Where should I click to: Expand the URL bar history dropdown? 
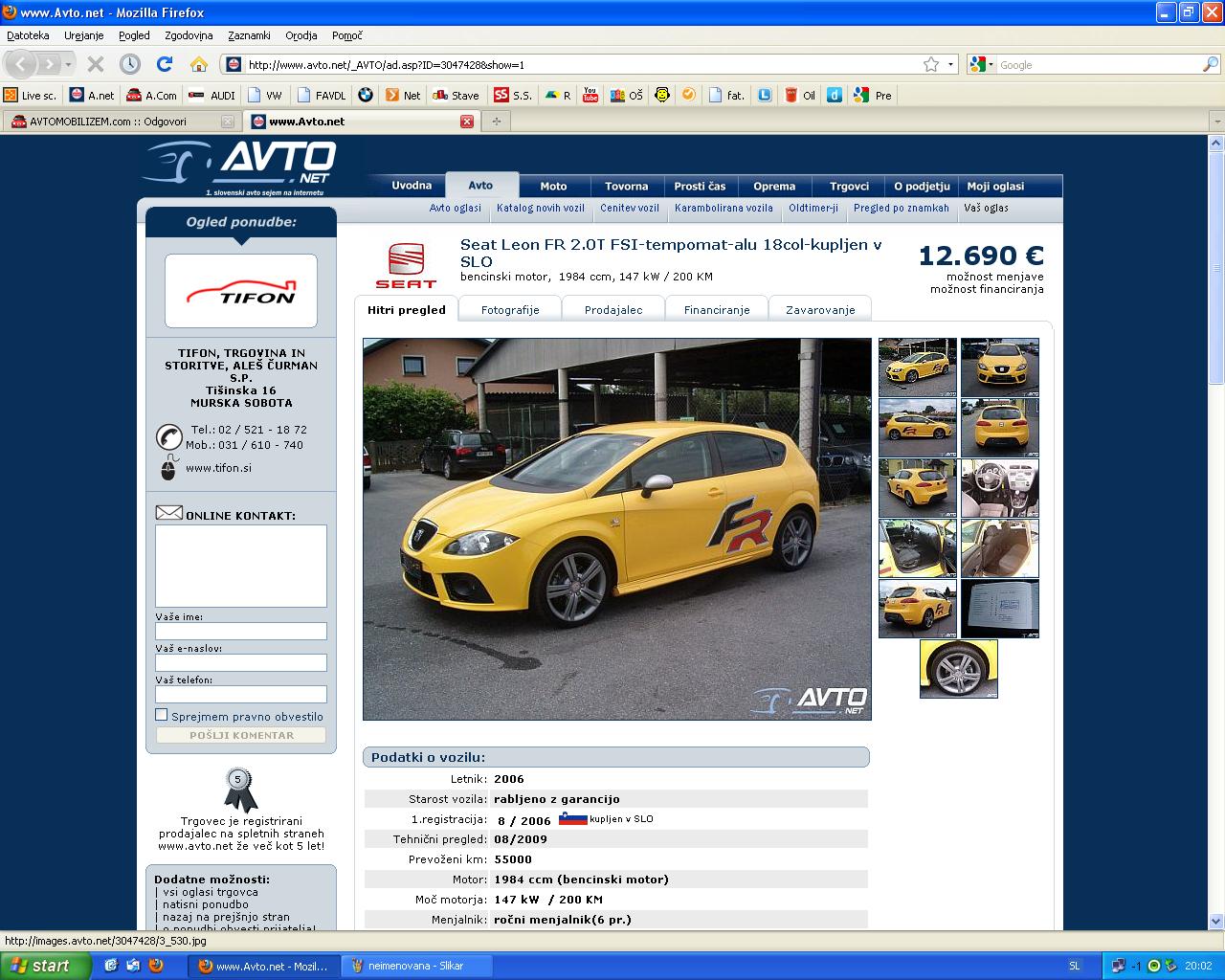pyautogui.click(x=950, y=64)
